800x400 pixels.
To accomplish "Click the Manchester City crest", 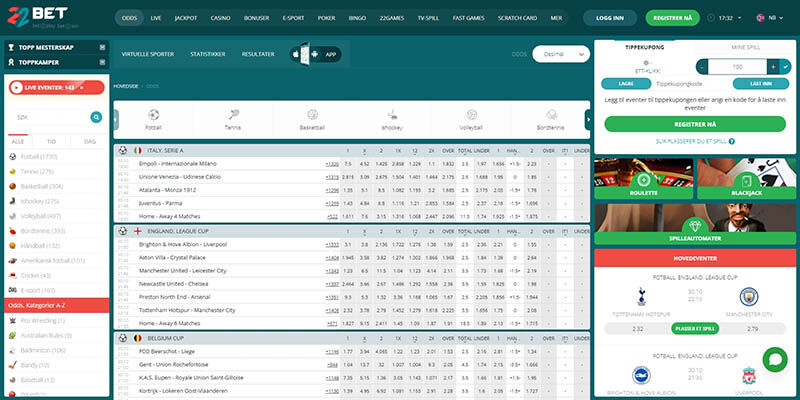I will 749,296.
